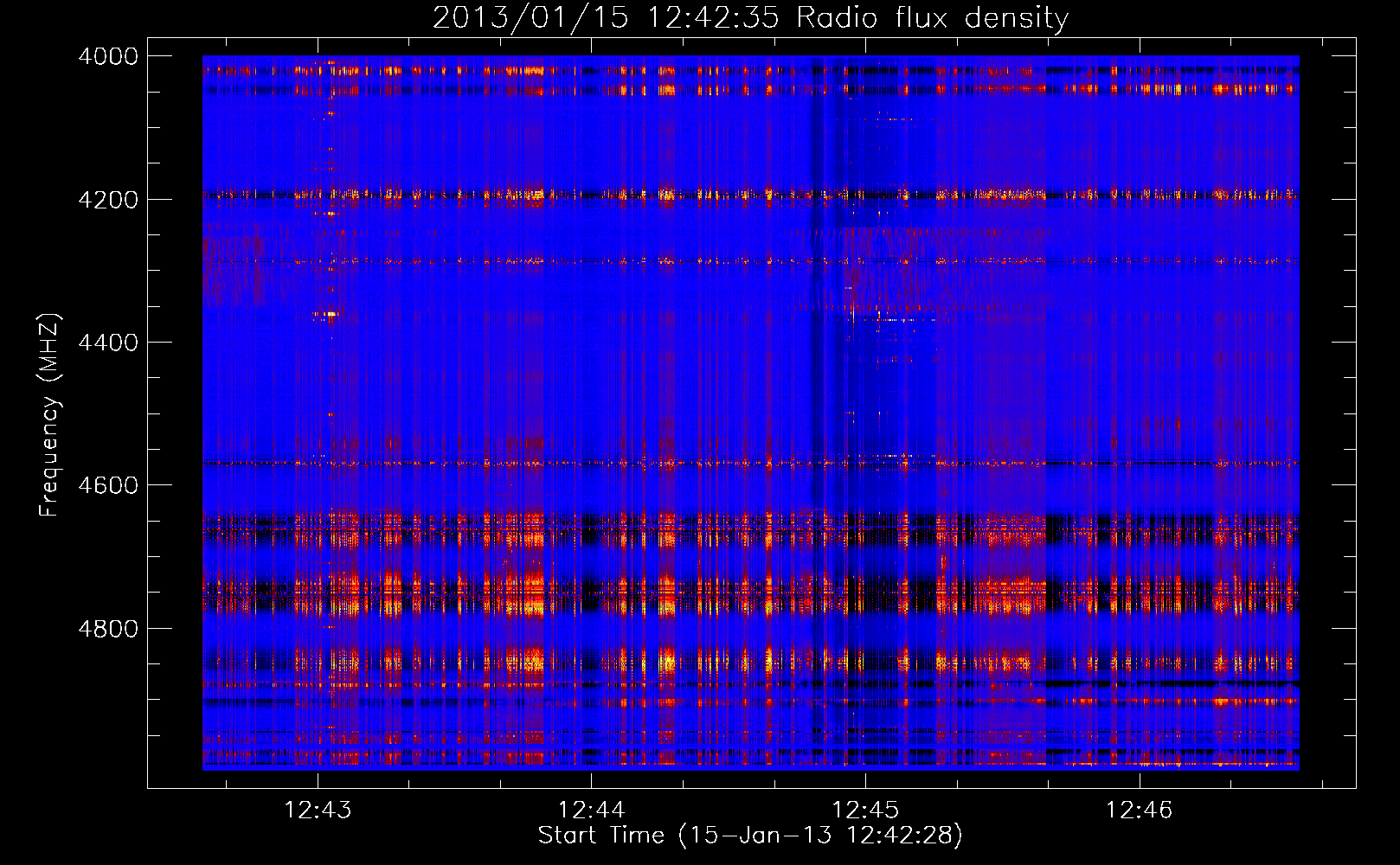Select the y-axis label "Frequency (MHZ)"
The width and height of the screenshot is (1400, 865).
48,414
